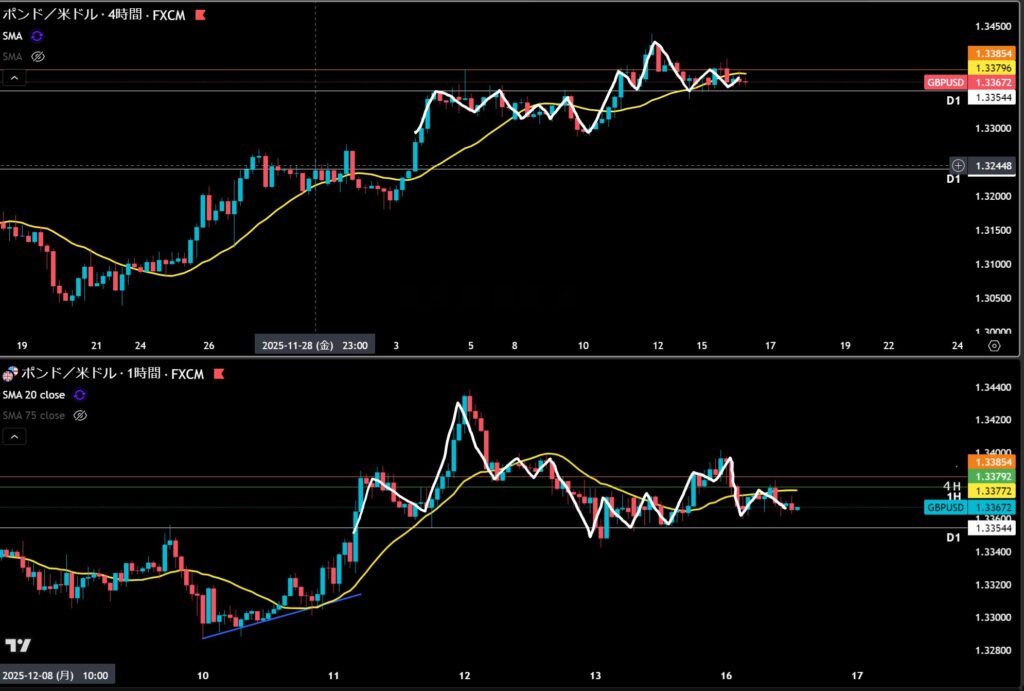Select the blue trendline on 1-hour chart
Viewport: 1024px width, 691px height.
pyautogui.click(x=281, y=615)
